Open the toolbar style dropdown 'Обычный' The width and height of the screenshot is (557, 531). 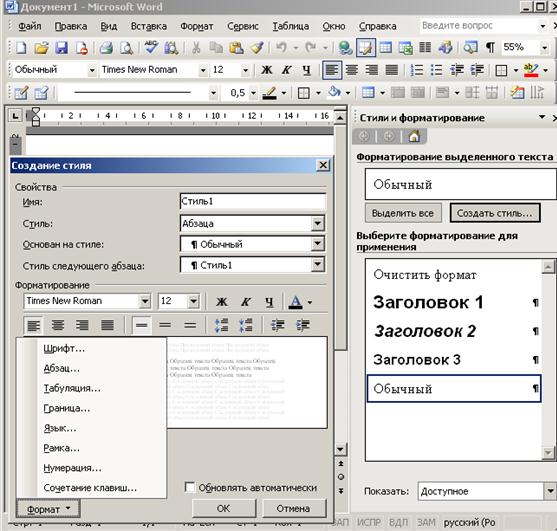pos(92,70)
